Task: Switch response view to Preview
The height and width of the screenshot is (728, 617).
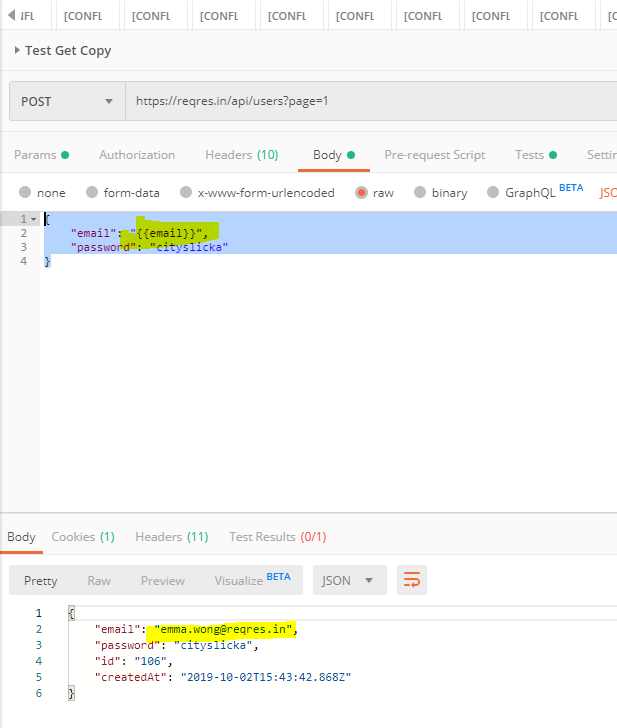Action: [x=163, y=581]
